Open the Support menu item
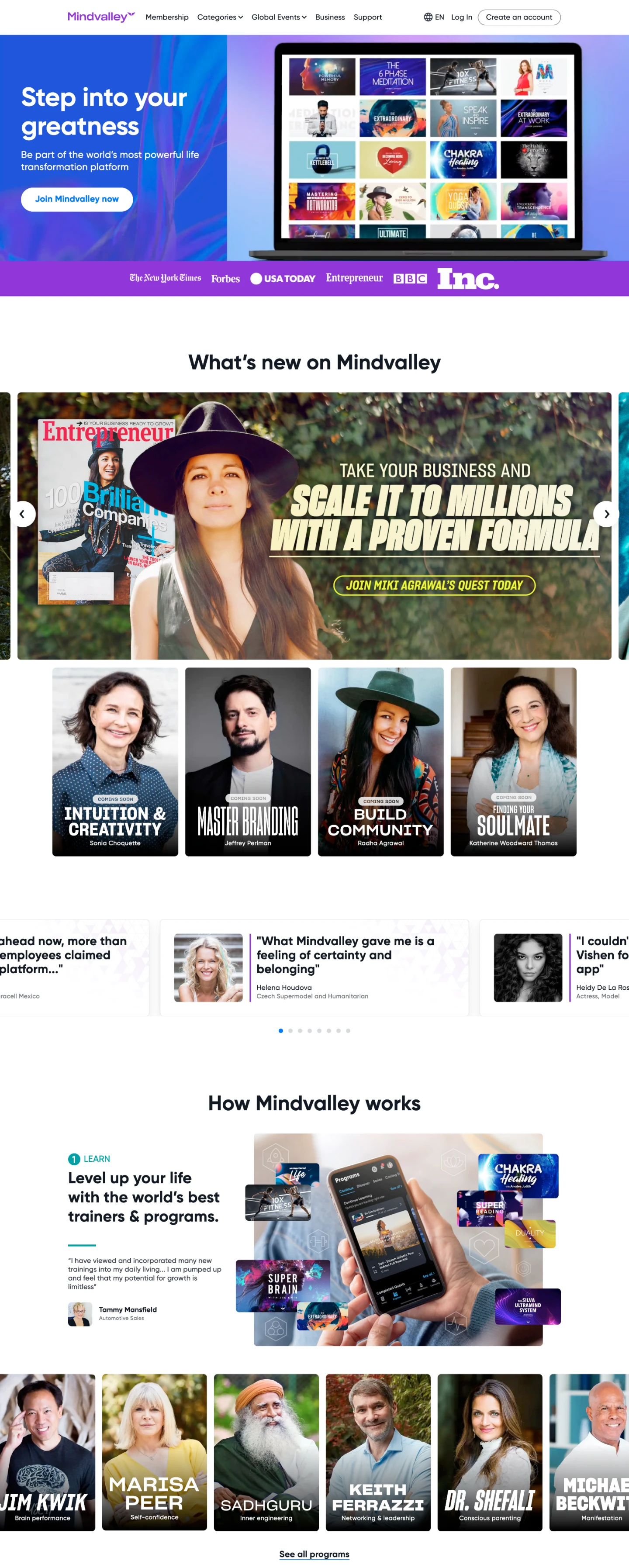The width and height of the screenshot is (629, 1568). click(368, 17)
